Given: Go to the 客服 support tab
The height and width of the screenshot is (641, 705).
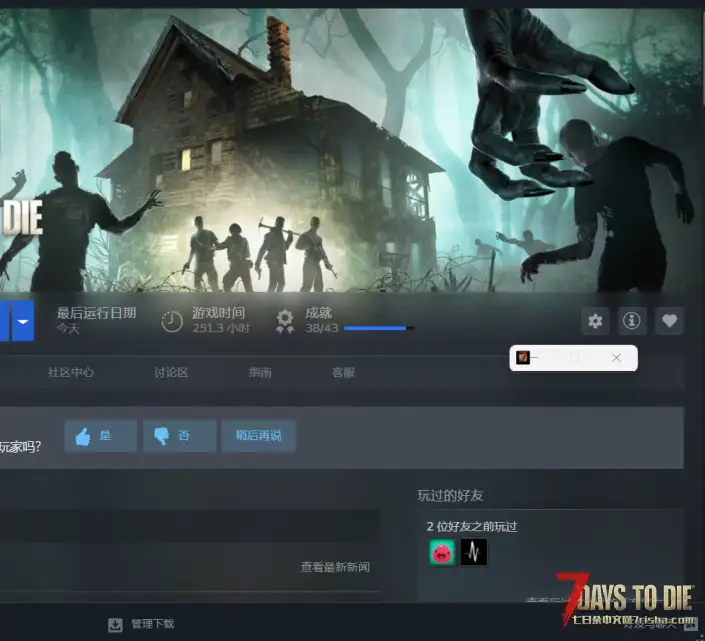Looking at the screenshot, I should [x=343, y=372].
